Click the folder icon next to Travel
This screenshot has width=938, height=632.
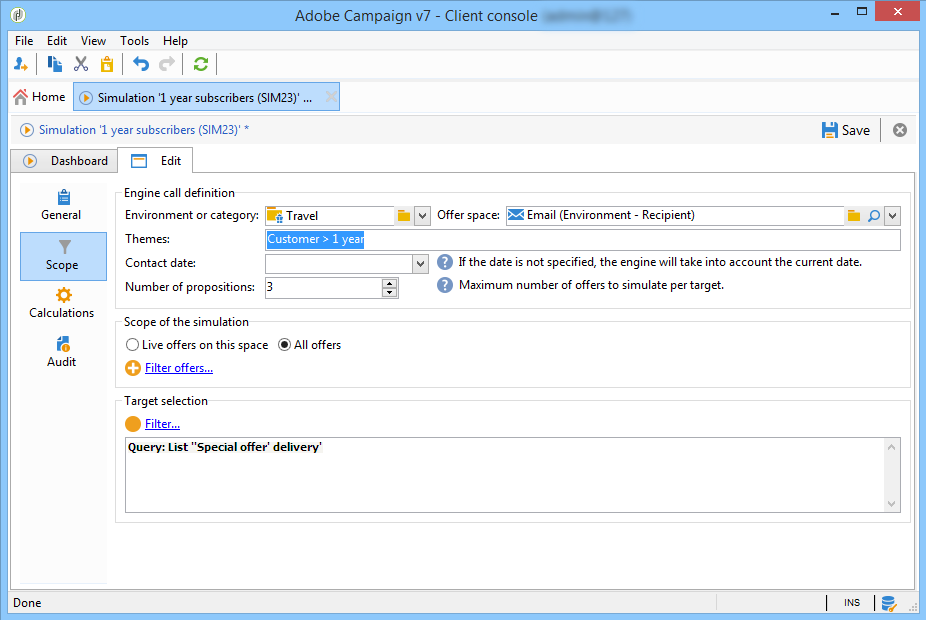[x=404, y=215]
